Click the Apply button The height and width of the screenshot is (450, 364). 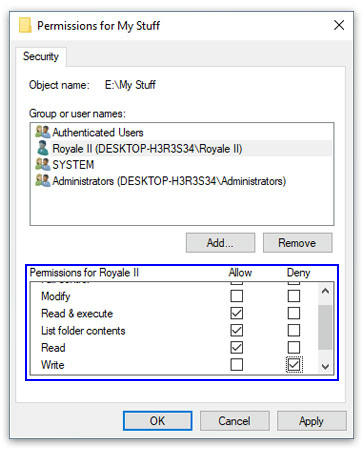point(311,421)
